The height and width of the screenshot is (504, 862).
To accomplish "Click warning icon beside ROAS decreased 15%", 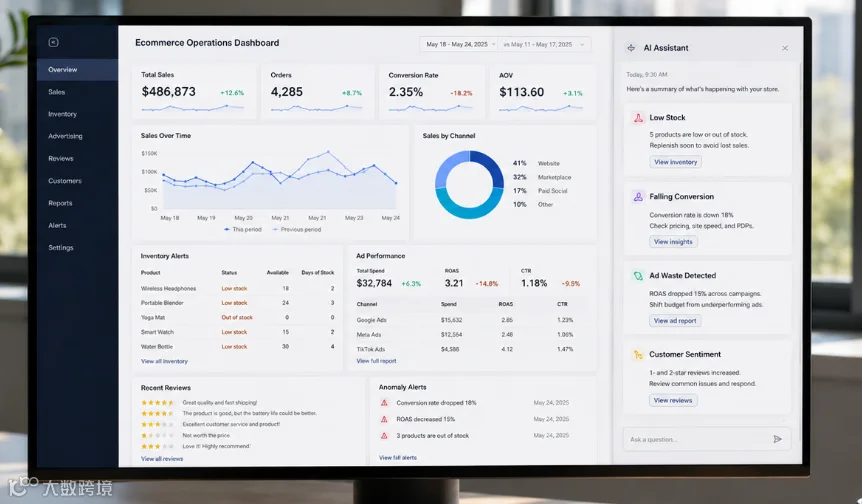I will tap(384, 419).
